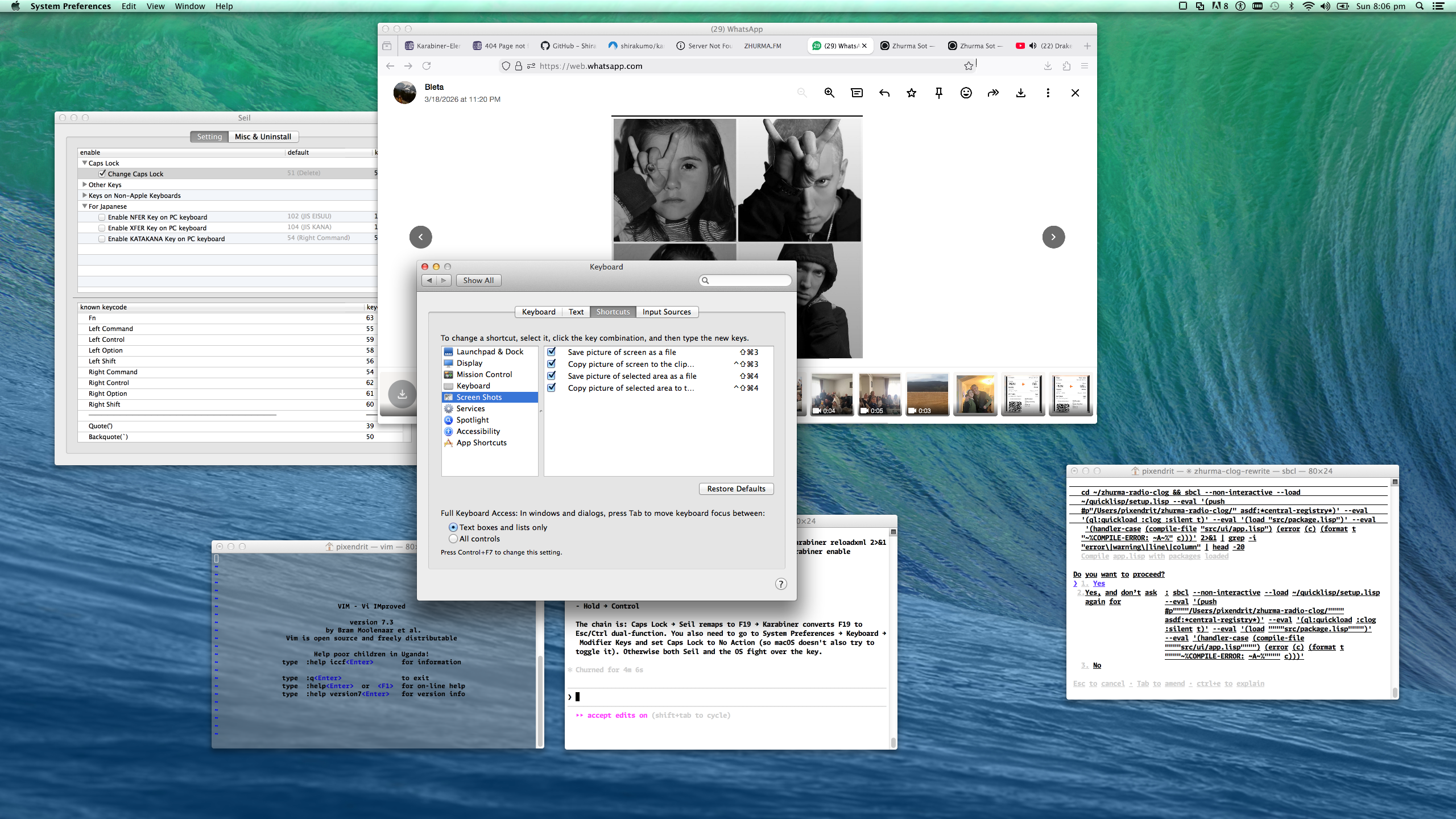Click the forward arrow icon for the photo
This screenshot has height=819, width=1456.
993,93
